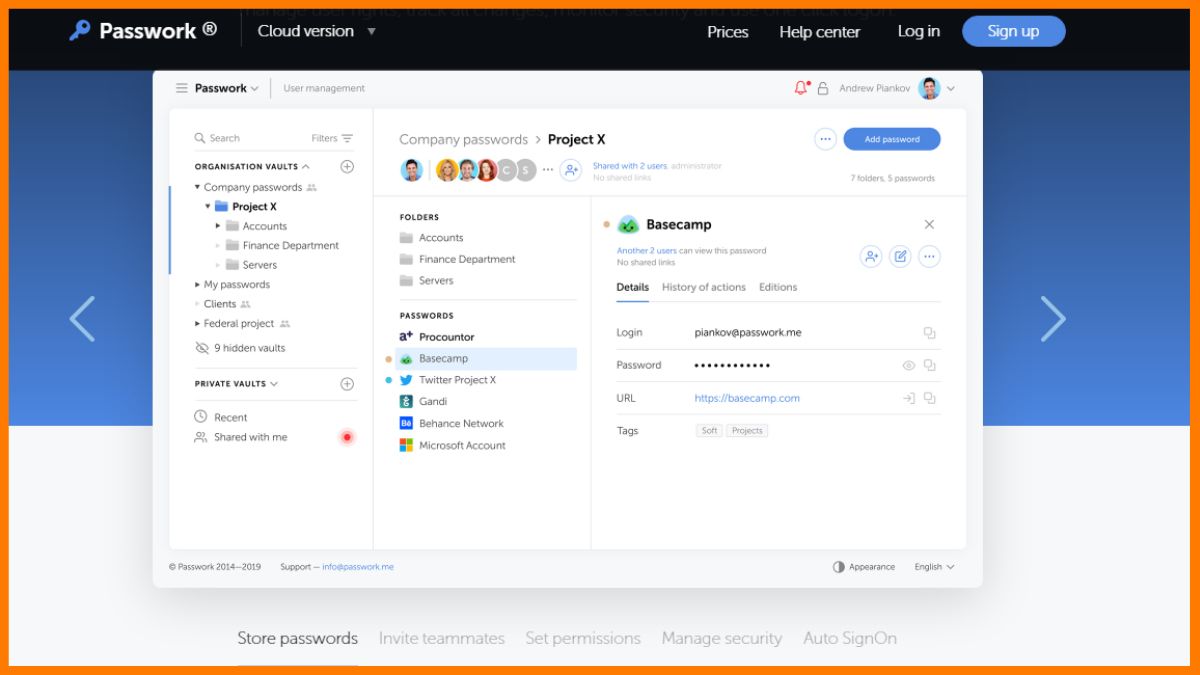This screenshot has width=1200, height=675.
Task: Open the search magnifier in sidebar
Action: (x=200, y=138)
